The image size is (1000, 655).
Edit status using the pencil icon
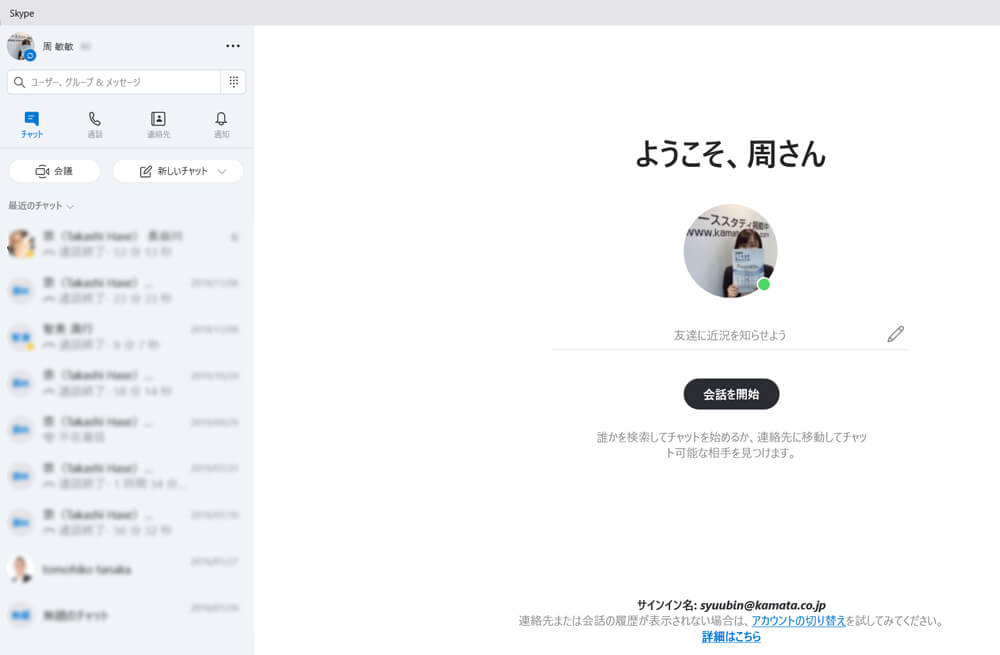[x=895, y=333]
